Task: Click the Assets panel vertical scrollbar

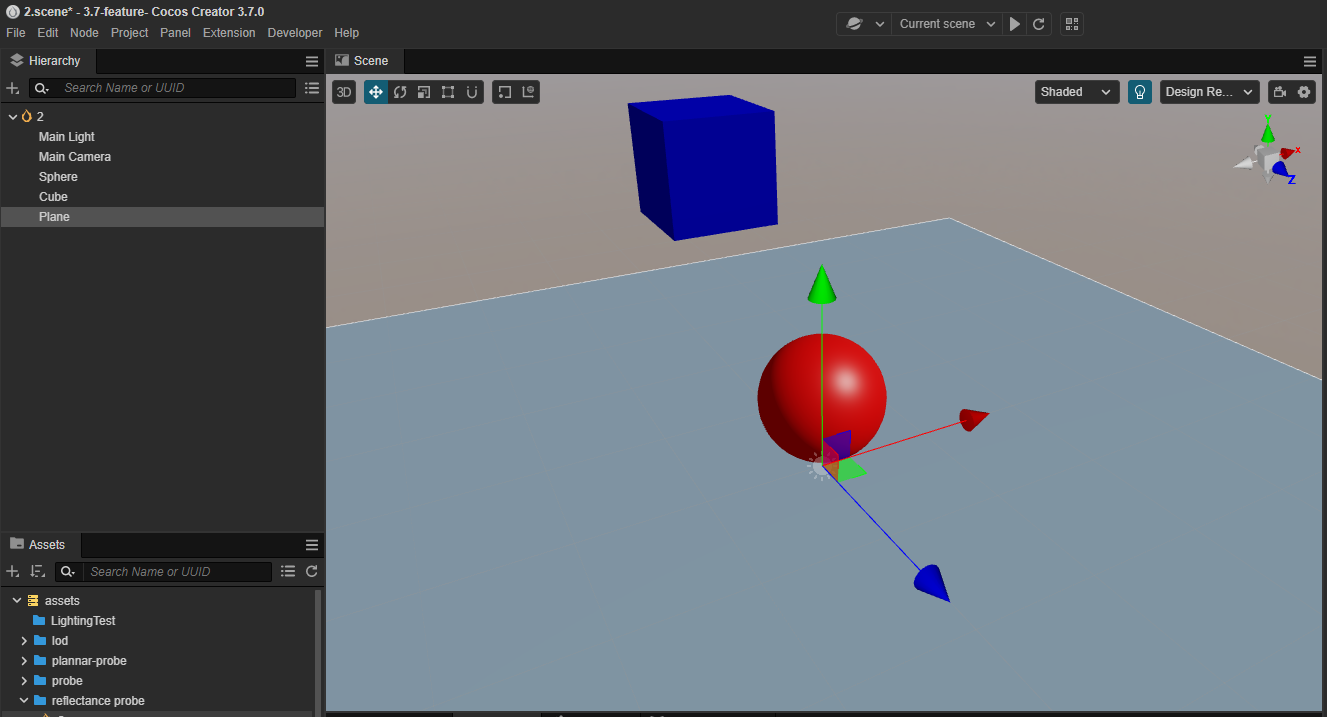Action: coord(319,650)
